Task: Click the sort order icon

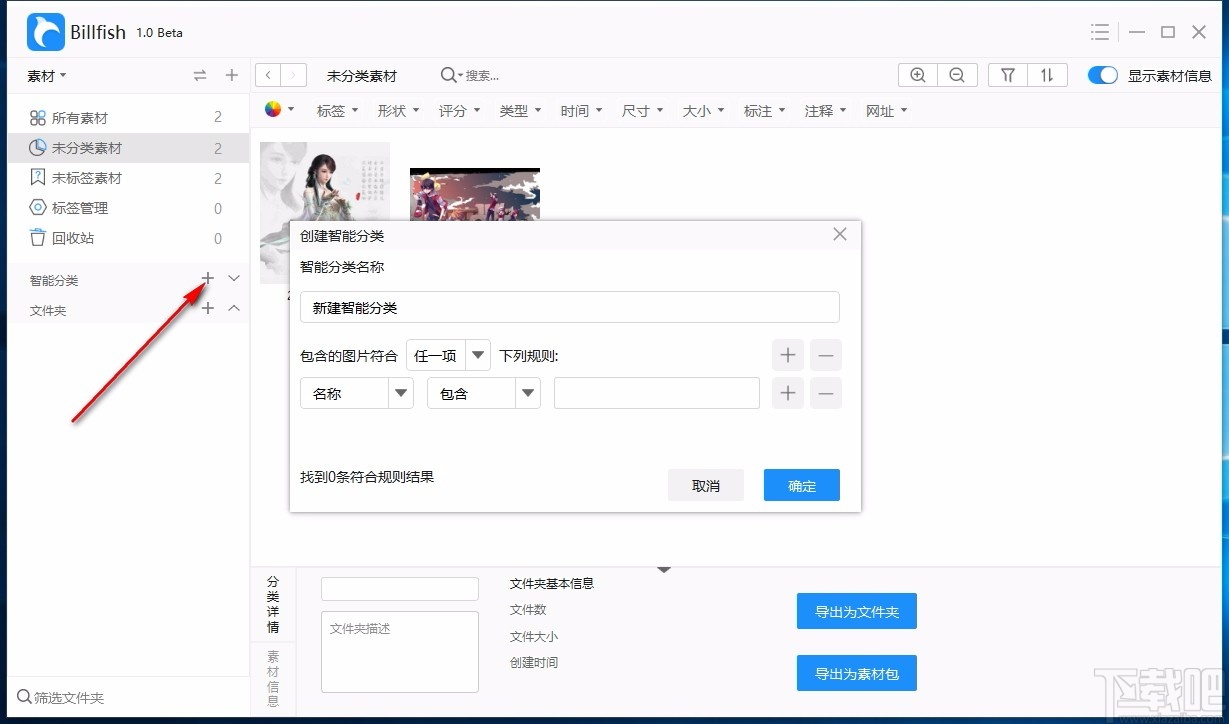Action: click(1048, 74)
